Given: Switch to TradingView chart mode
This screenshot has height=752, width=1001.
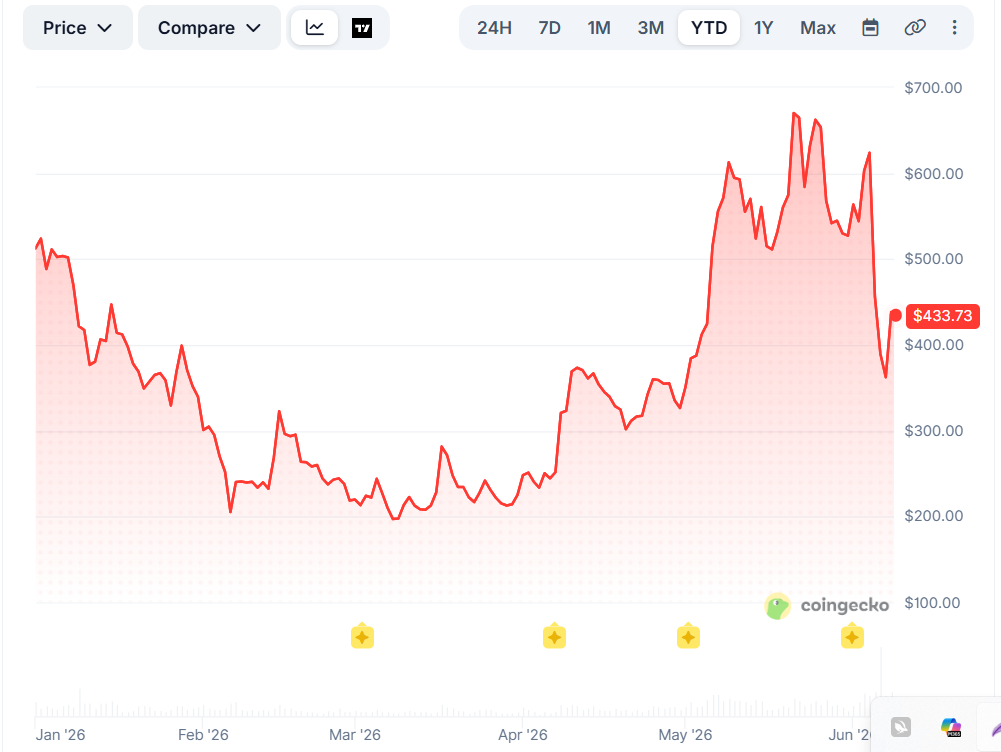Looking at the screenshot, I should pos(362,27).
